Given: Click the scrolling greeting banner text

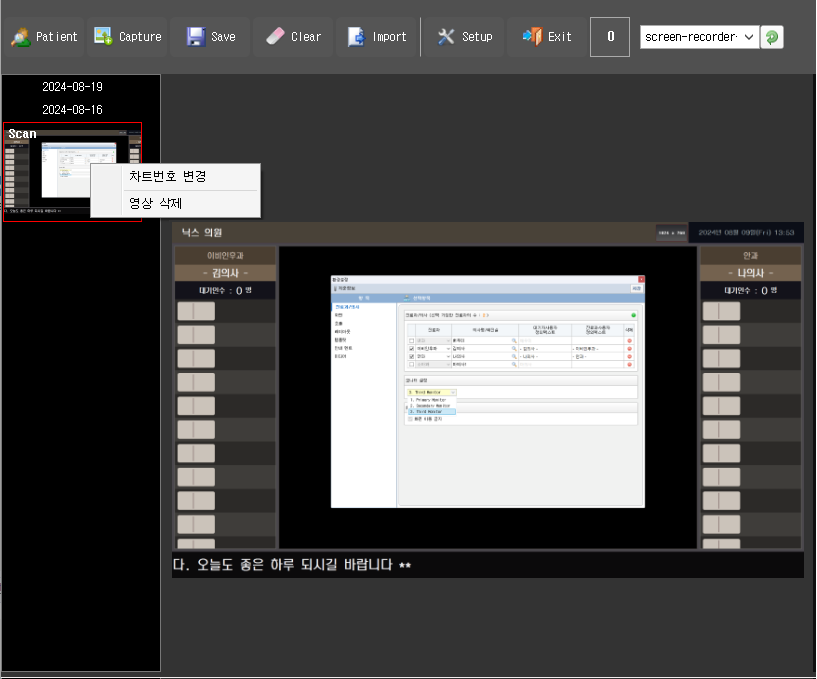Looking at the screenshot, I should [x=292, y=565].
